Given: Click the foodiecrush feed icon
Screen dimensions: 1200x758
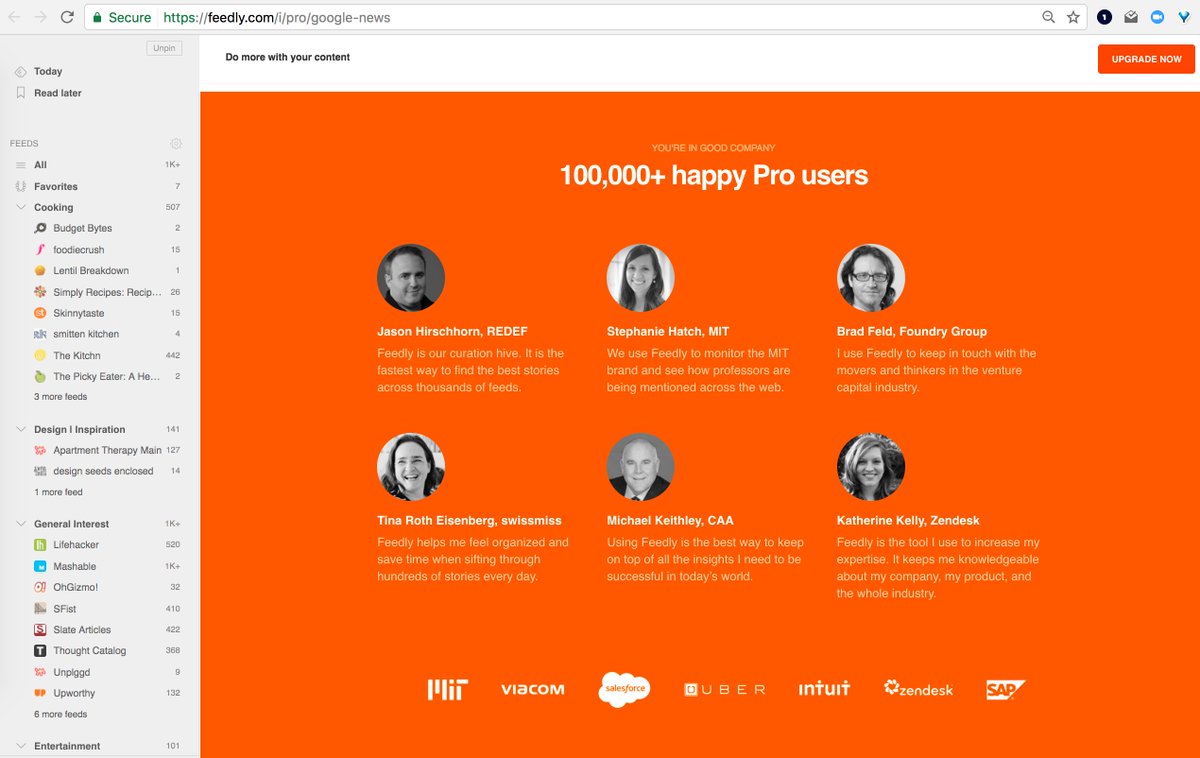Looking at the screenshot, I should click(40, 249).
